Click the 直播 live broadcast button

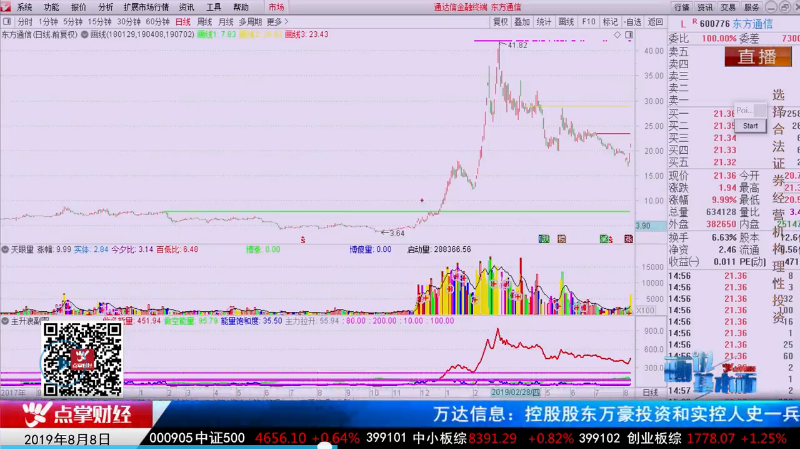[x=758, y=57]
